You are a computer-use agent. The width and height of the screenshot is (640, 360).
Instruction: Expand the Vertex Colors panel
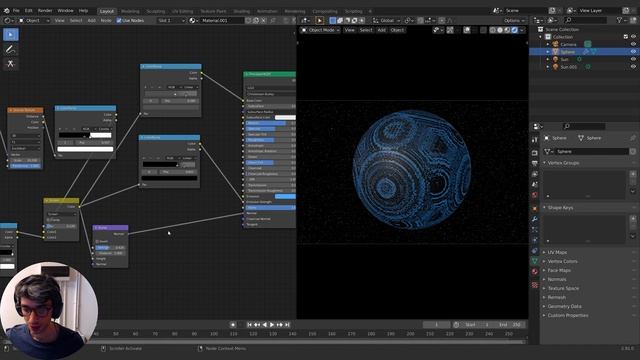click(562, 261)
